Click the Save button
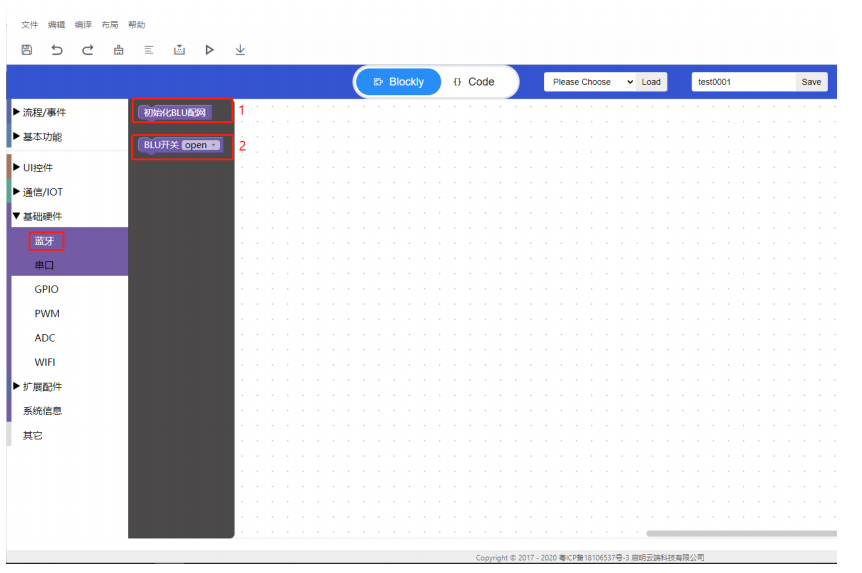Image resolution: width=862 pixels, height=573 pixels. pos(811,82)
